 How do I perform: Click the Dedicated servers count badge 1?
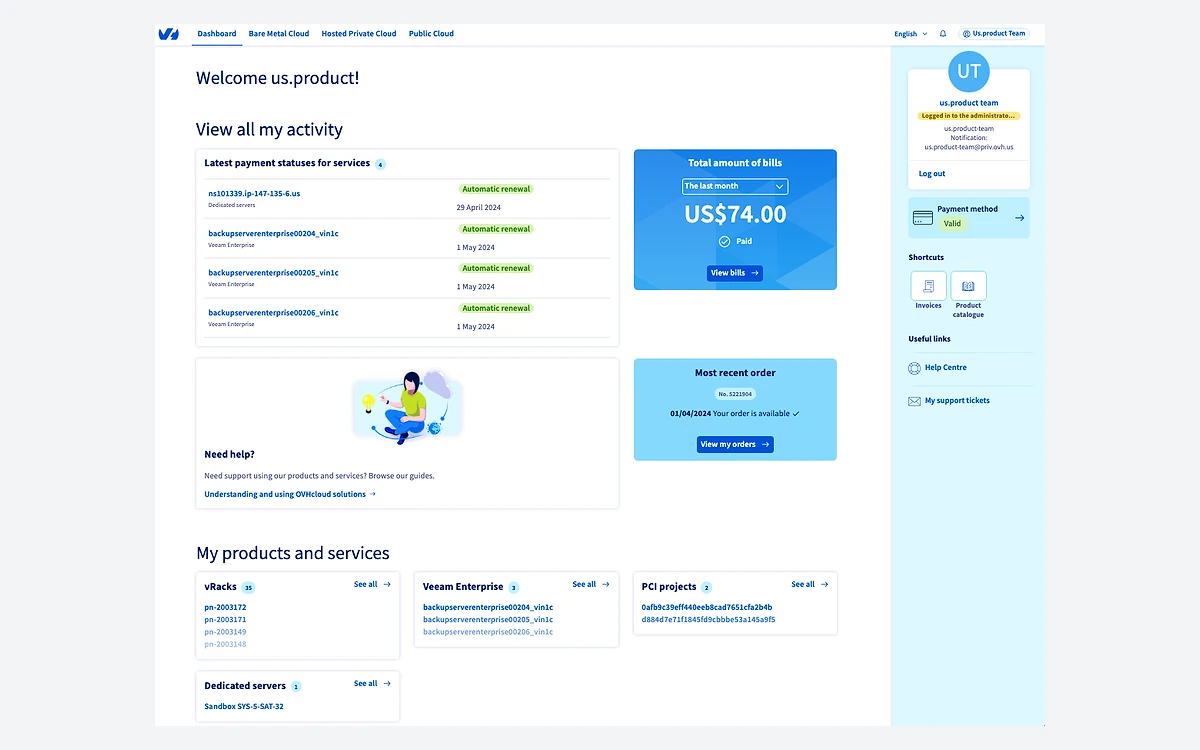tap(296, 687)
